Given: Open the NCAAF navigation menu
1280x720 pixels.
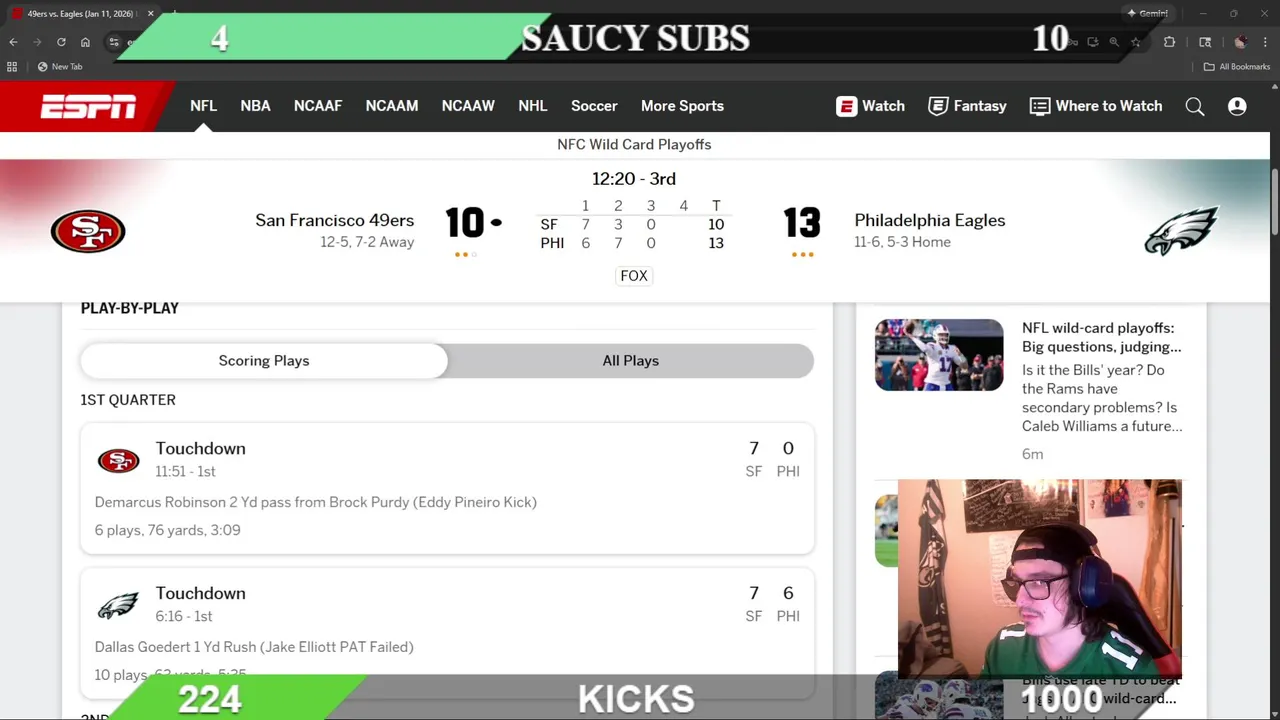Looking at the screenshot, I should point(318,106).
